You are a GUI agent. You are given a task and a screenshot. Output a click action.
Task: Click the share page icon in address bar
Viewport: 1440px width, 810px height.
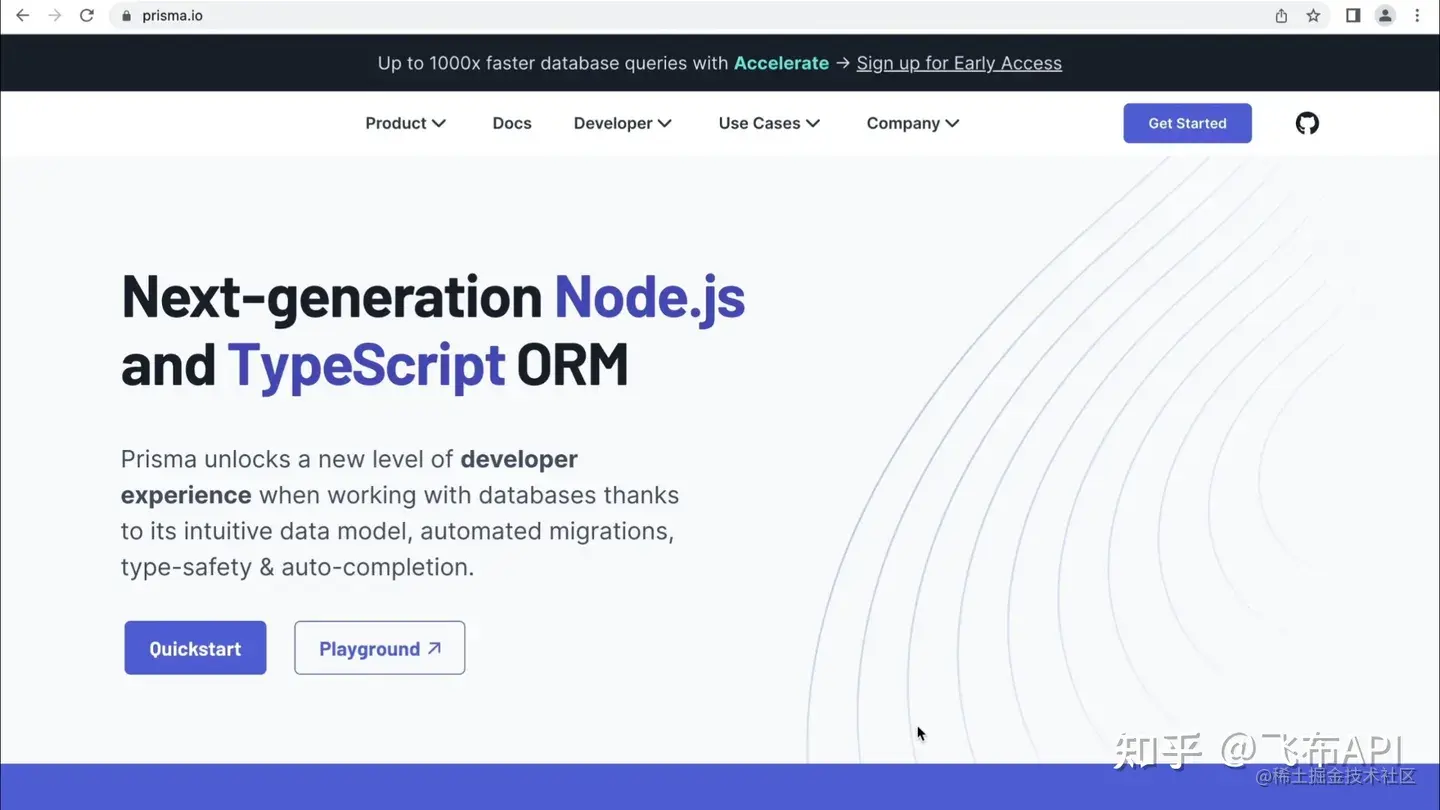point(1281,16)
